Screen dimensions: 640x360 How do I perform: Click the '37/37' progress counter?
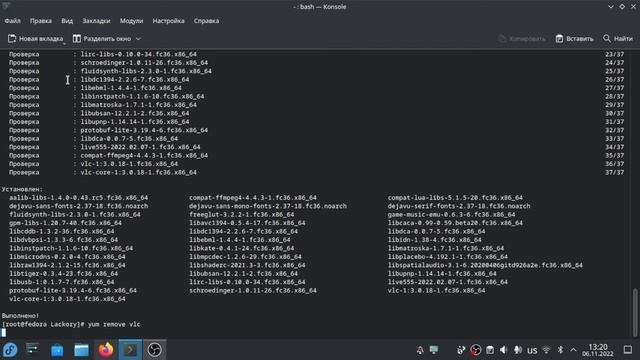pos(614,172)
